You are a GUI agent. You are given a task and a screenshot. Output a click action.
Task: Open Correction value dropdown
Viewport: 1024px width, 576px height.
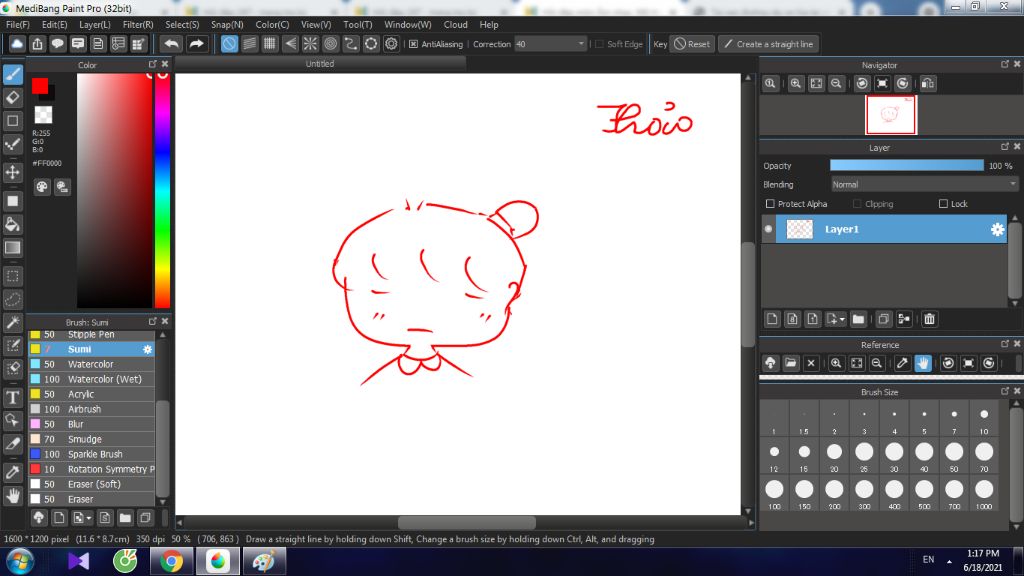(x=581, y=44)
